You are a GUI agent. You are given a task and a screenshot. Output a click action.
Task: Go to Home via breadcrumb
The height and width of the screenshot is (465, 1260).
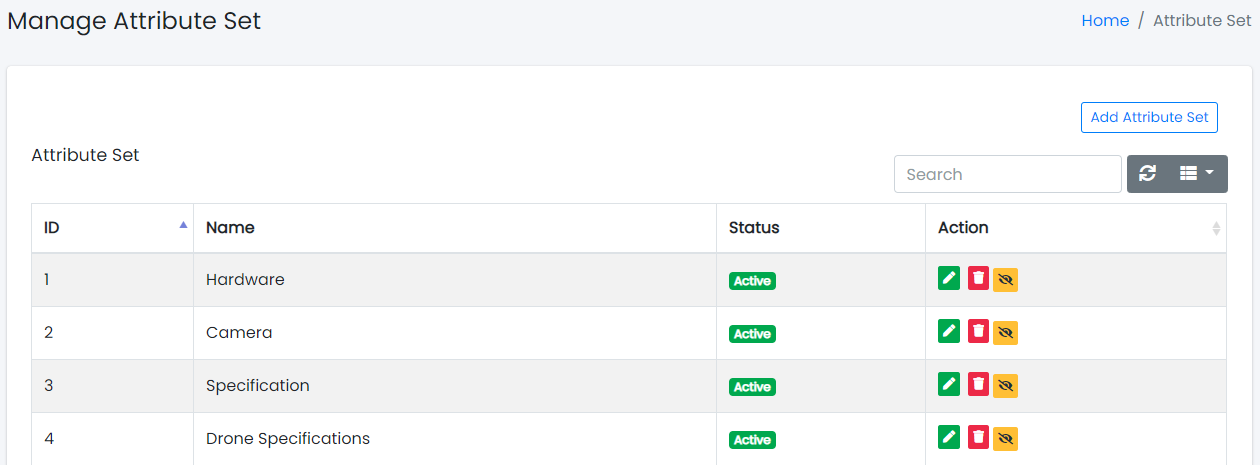tap(1105, 21)
